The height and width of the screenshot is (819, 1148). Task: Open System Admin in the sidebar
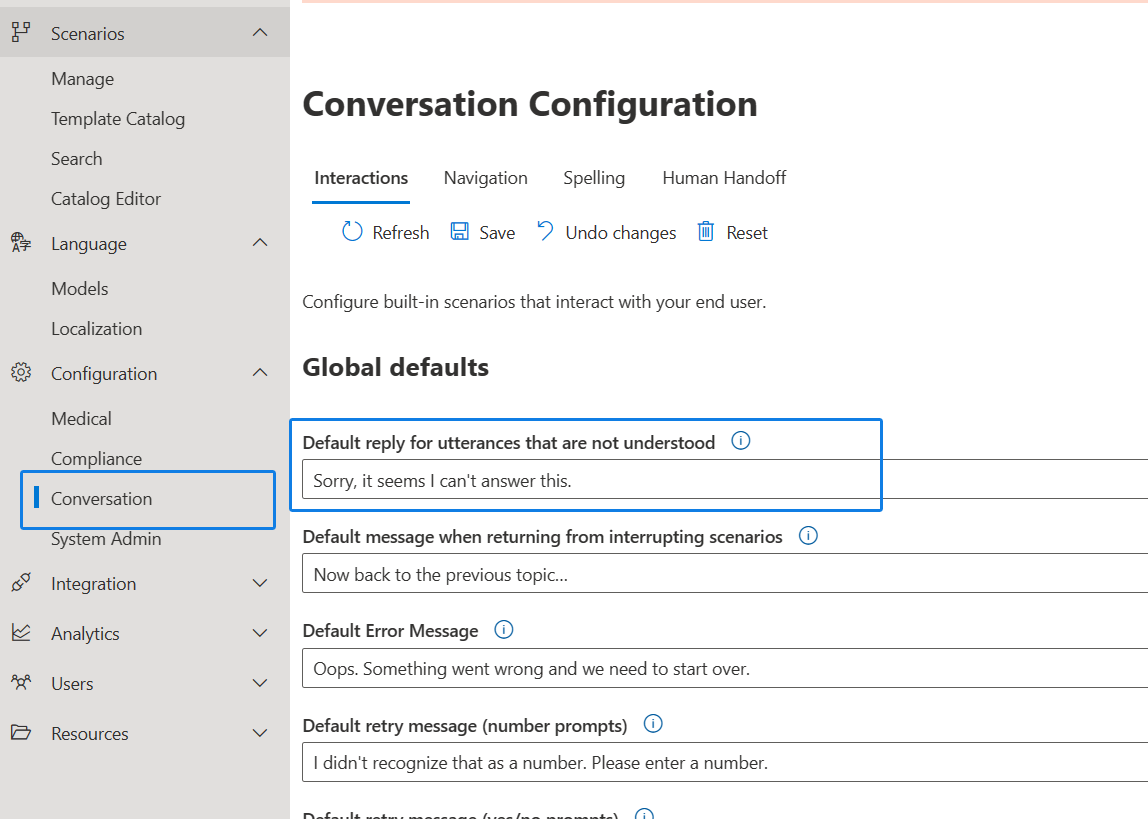coord(106,539)
